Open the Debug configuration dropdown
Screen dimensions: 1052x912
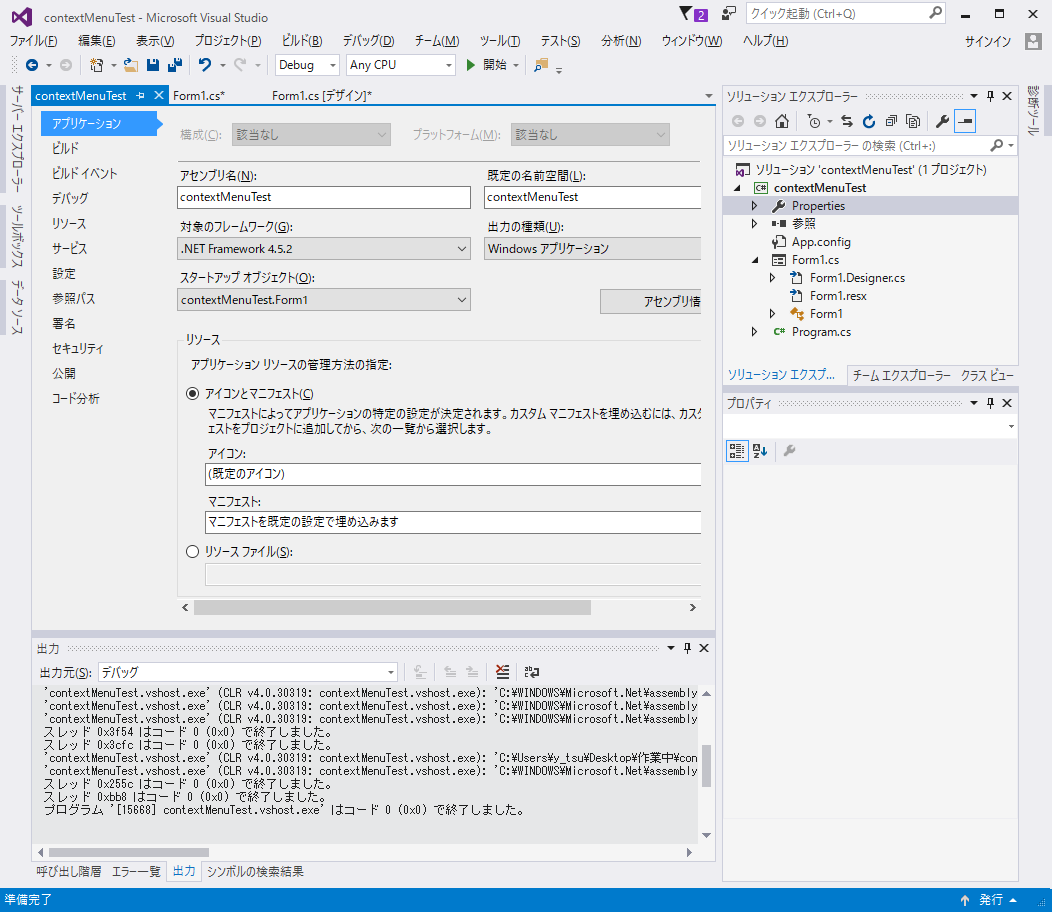(x=307, y=65)
